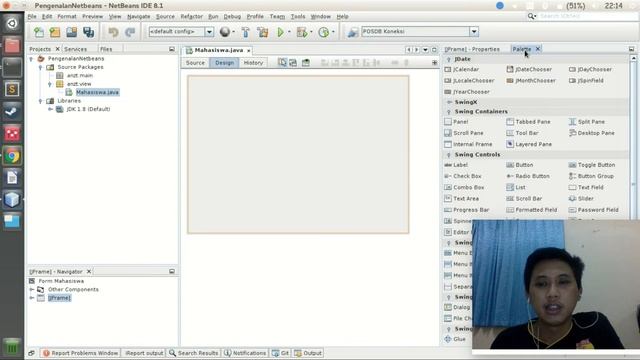The height and width of the screenshot is (360, 640).
Task: Open the Run Project dropdown arrow
Action: click(x=289, y=32)
